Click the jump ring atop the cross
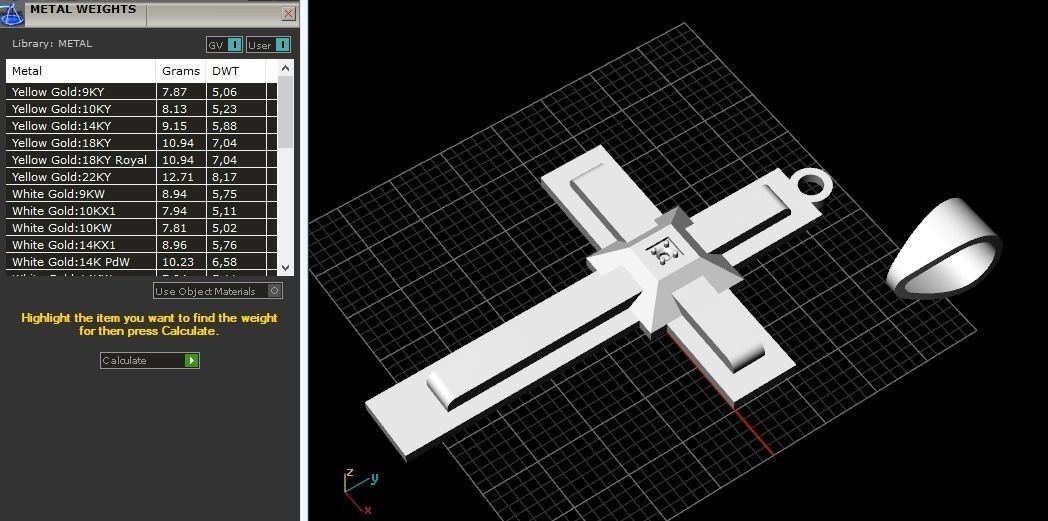Screen dimensions: 1048x521 pos(813,184)
